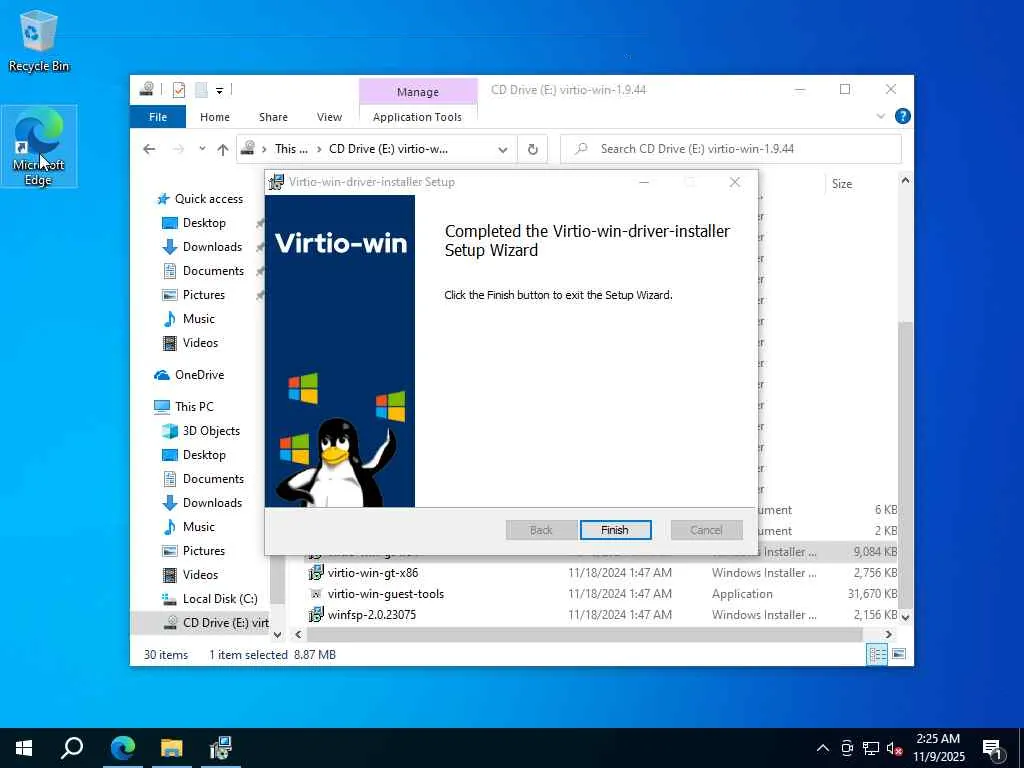
Task: Open pinned Pictures under Quick access
Action: (x=203, y=295)
